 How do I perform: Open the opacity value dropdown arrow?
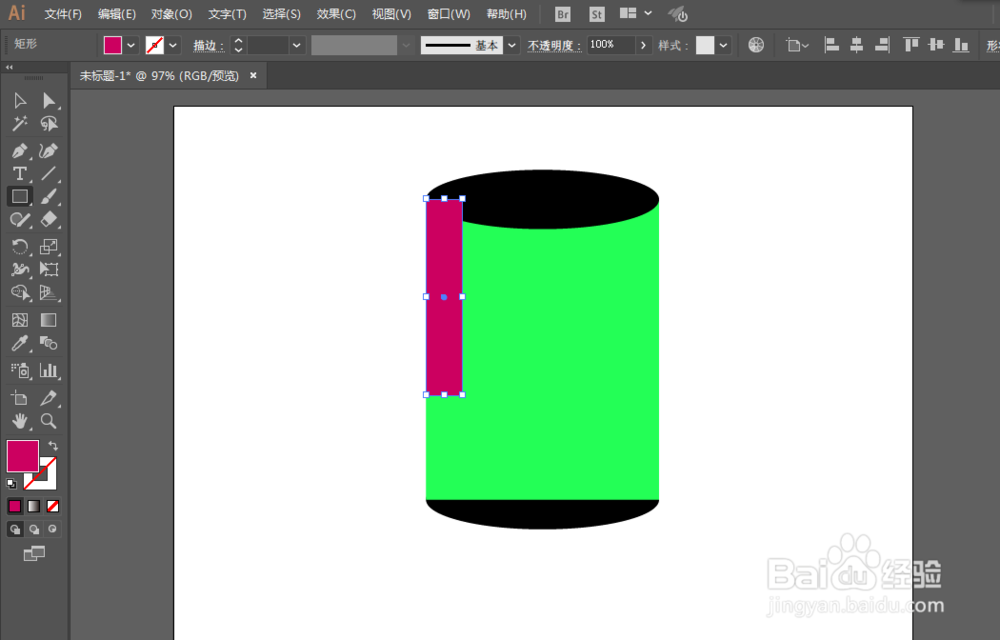(644, 44)
